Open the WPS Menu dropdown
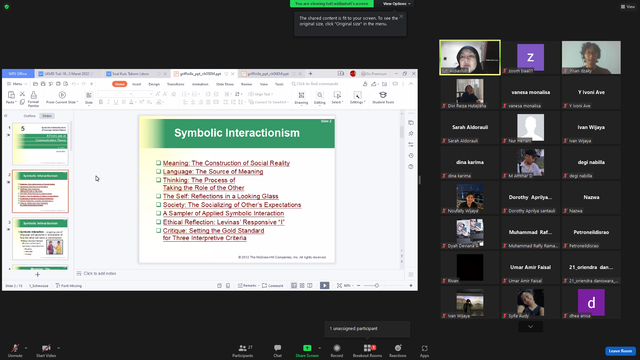Screen dimensions: 640x360 17,84
